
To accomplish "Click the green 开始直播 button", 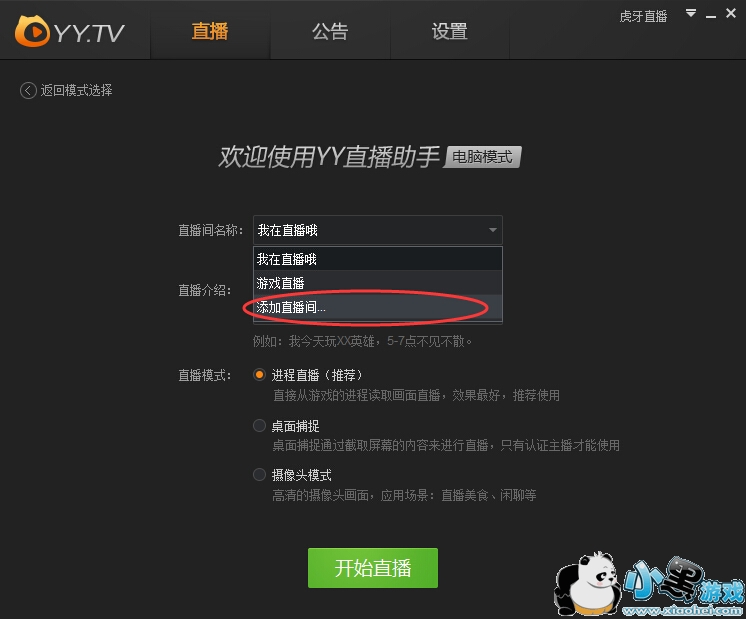I will coord(373,568).
